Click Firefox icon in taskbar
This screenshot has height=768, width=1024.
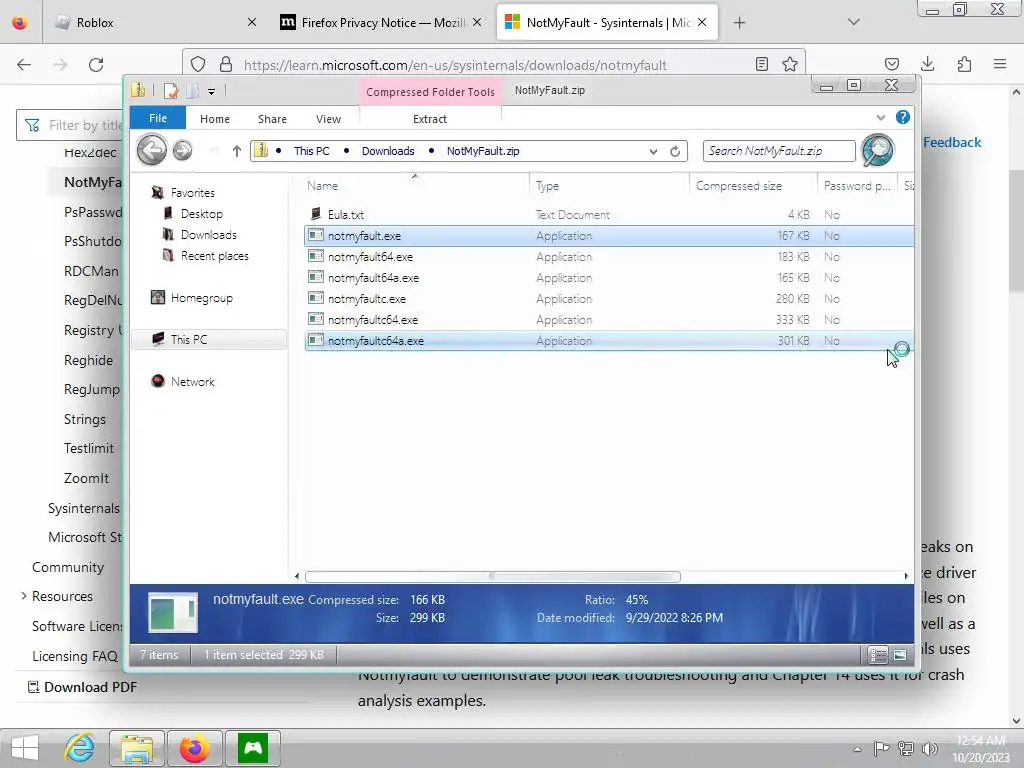195,748
